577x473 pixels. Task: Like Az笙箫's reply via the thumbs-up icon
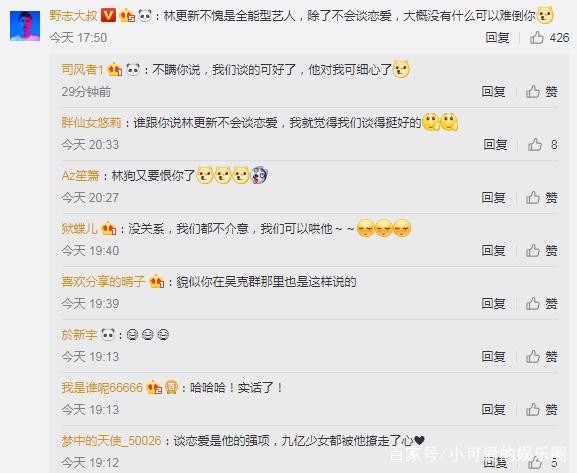533,198
